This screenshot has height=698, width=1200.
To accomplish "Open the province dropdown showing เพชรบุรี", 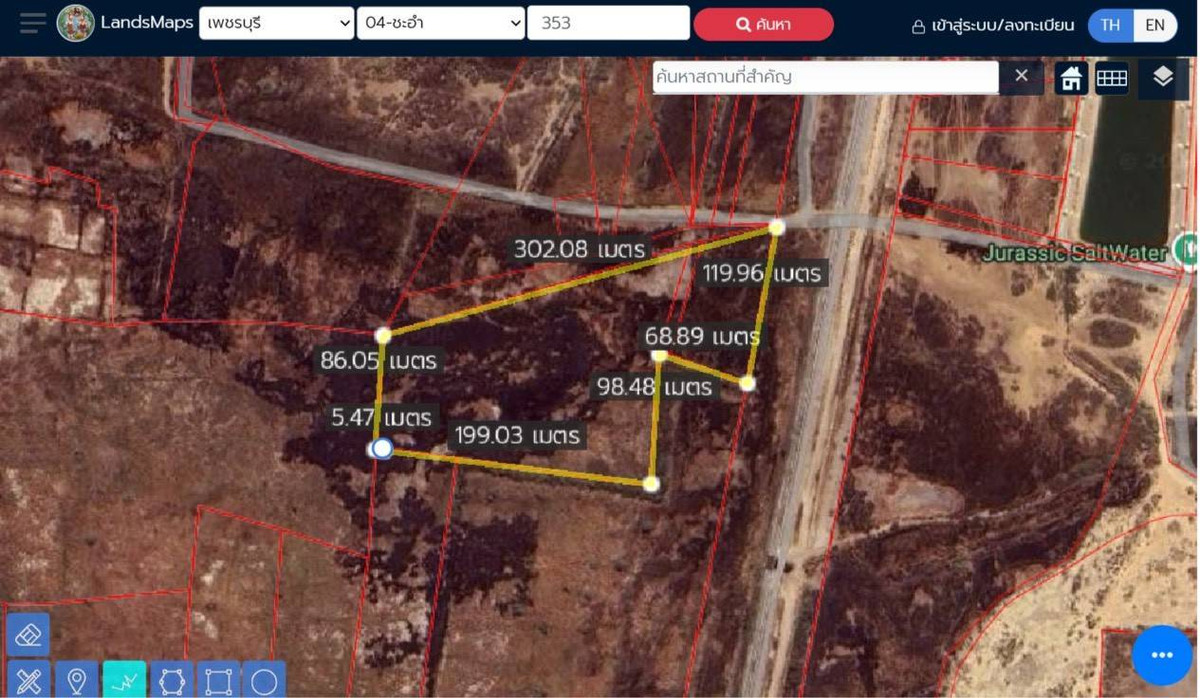I will (276, 23).
